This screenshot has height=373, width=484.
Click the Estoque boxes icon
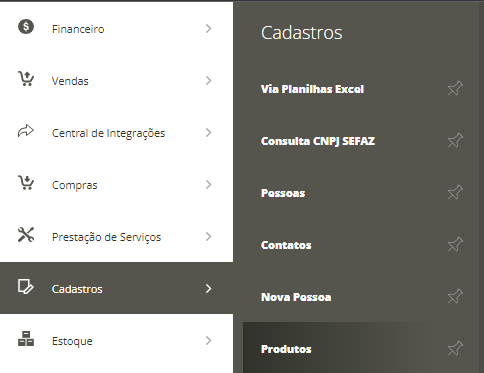26,339
